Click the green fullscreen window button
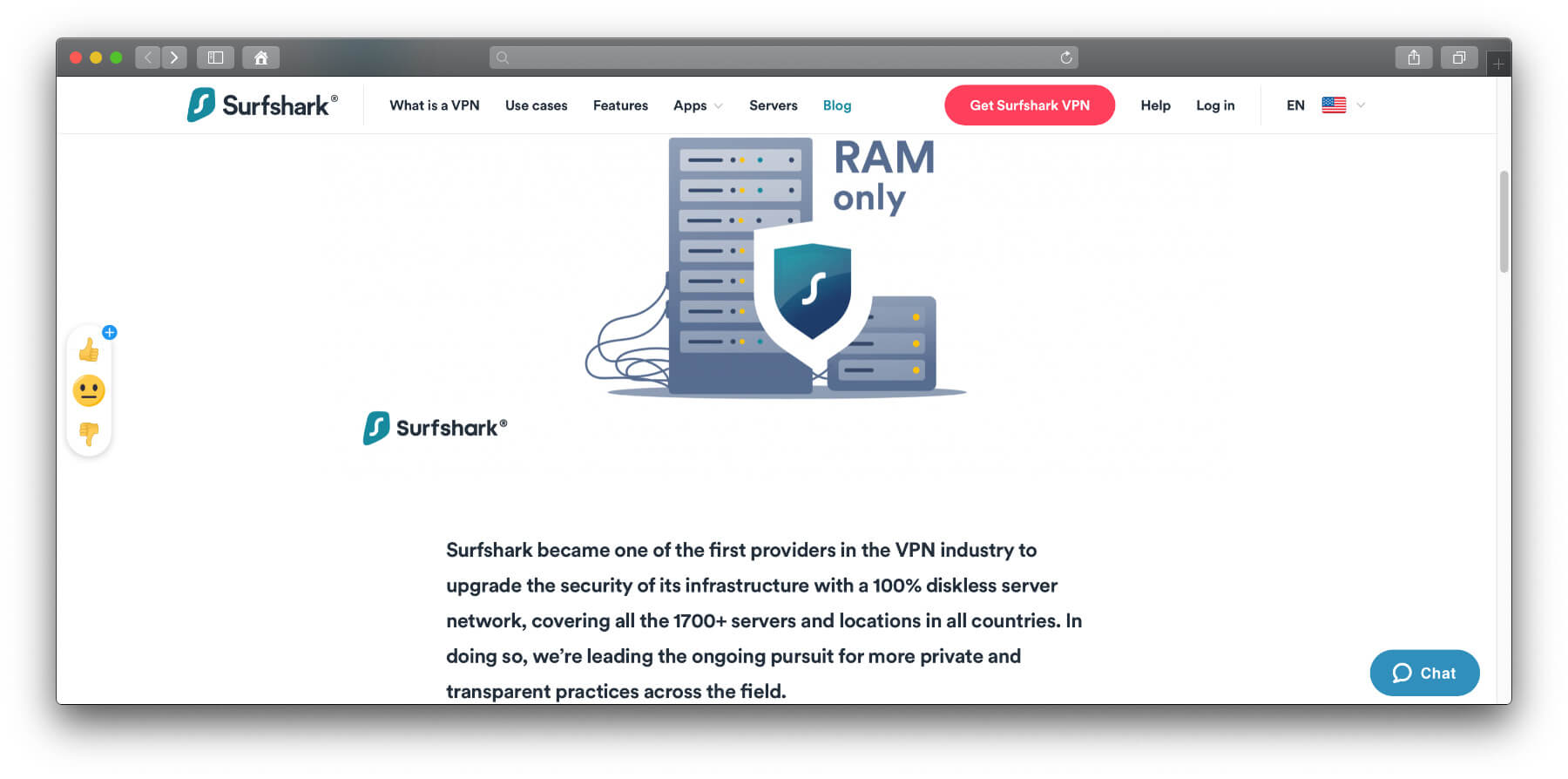The image size is (1568, 779). click(x=116, y=58)
